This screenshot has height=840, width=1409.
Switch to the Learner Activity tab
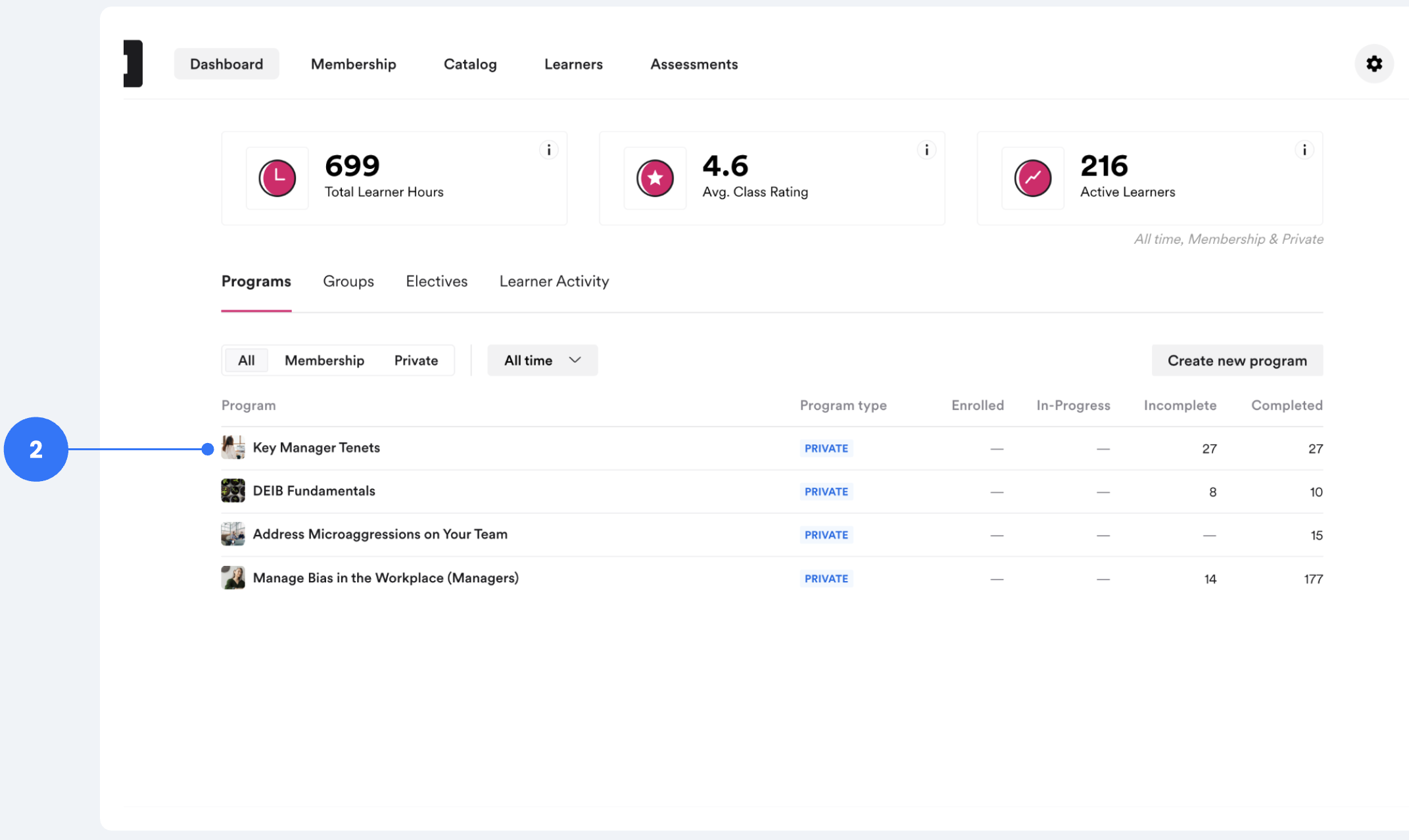pos(554,281)
